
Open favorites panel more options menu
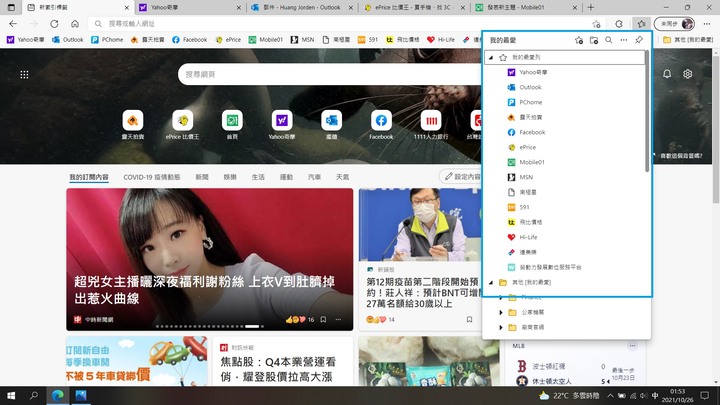click(624, 40)
